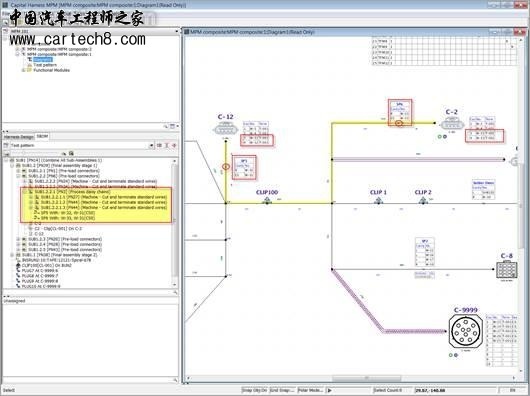Viewport: 530px width, 396px height.
Task: Open the Test pattern dropdown
Action: pyautogui.click(x=151, y=146)
